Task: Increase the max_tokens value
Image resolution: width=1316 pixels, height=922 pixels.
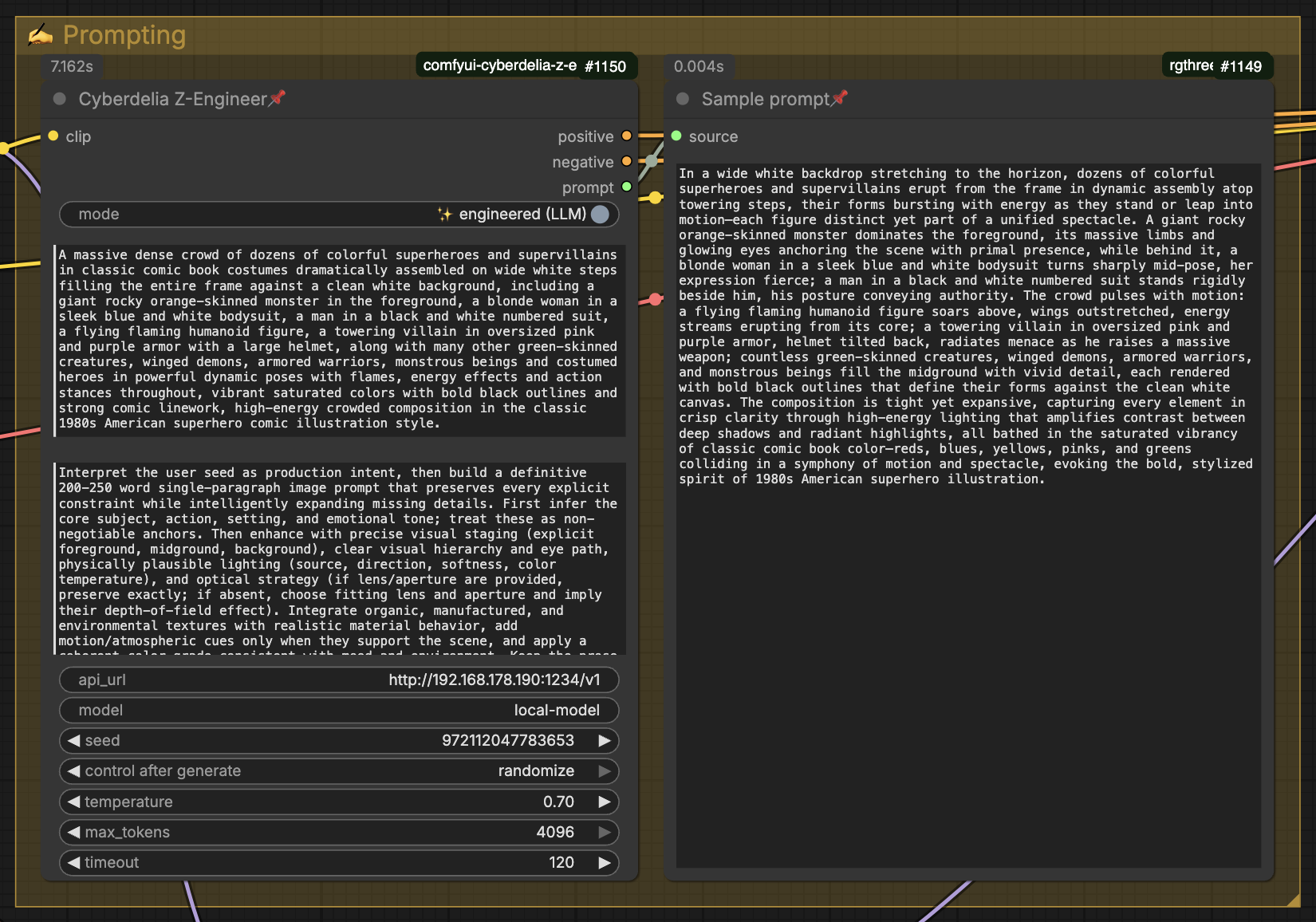Action: click(605, 832)
